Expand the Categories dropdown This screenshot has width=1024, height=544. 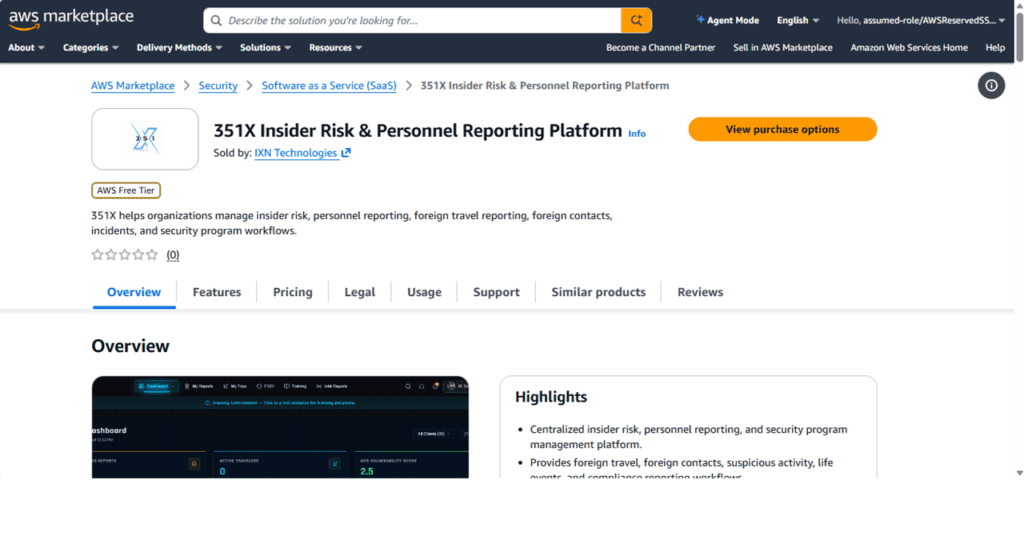coord(91,48)
